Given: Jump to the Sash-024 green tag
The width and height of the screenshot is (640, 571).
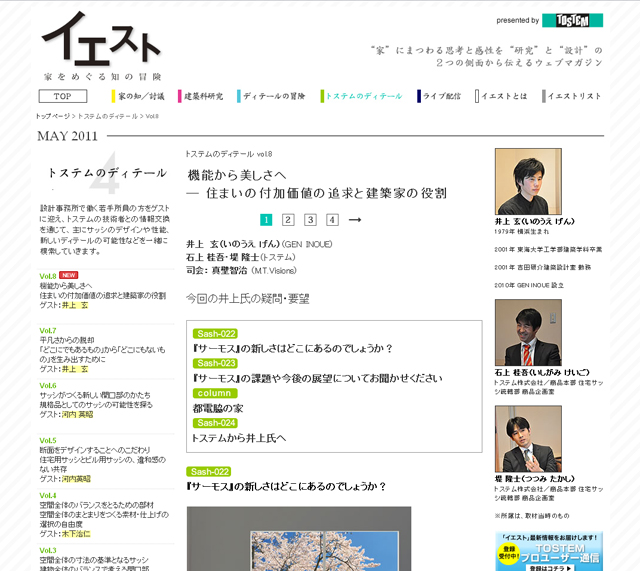Looking at the screenshot, I should click(214, 423).
